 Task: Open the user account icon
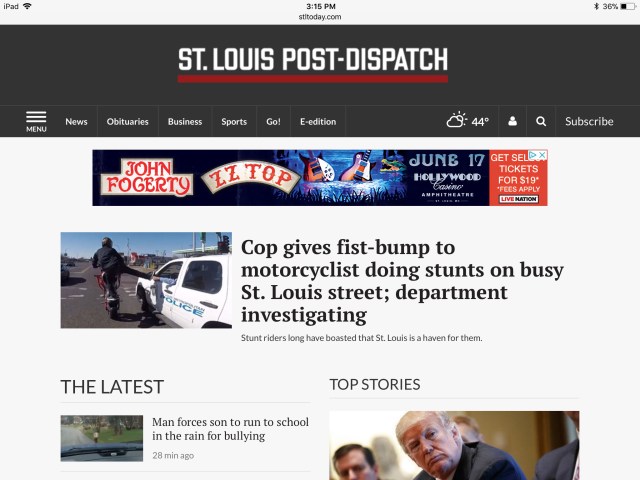[x=512, y=121]
